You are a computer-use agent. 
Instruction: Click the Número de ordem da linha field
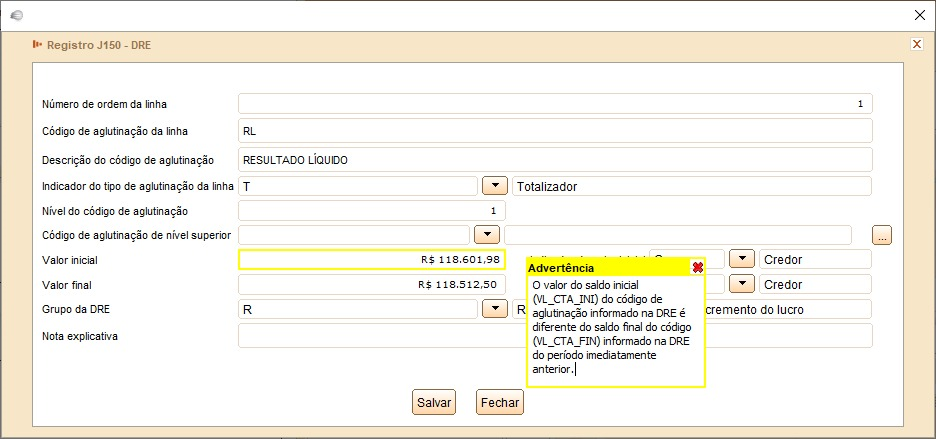pos(555,103)
